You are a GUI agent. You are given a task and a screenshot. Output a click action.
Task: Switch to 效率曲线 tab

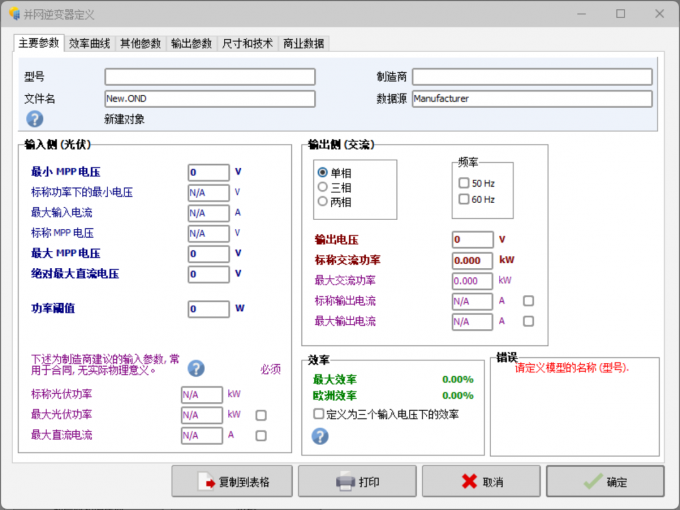pos(89,44)
